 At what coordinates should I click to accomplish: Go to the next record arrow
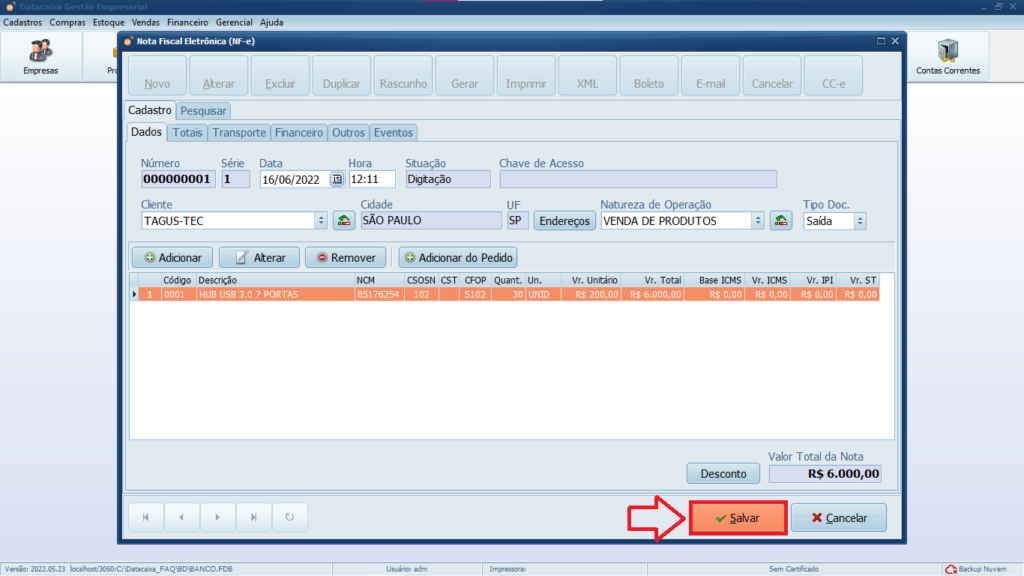pos(217,517)
